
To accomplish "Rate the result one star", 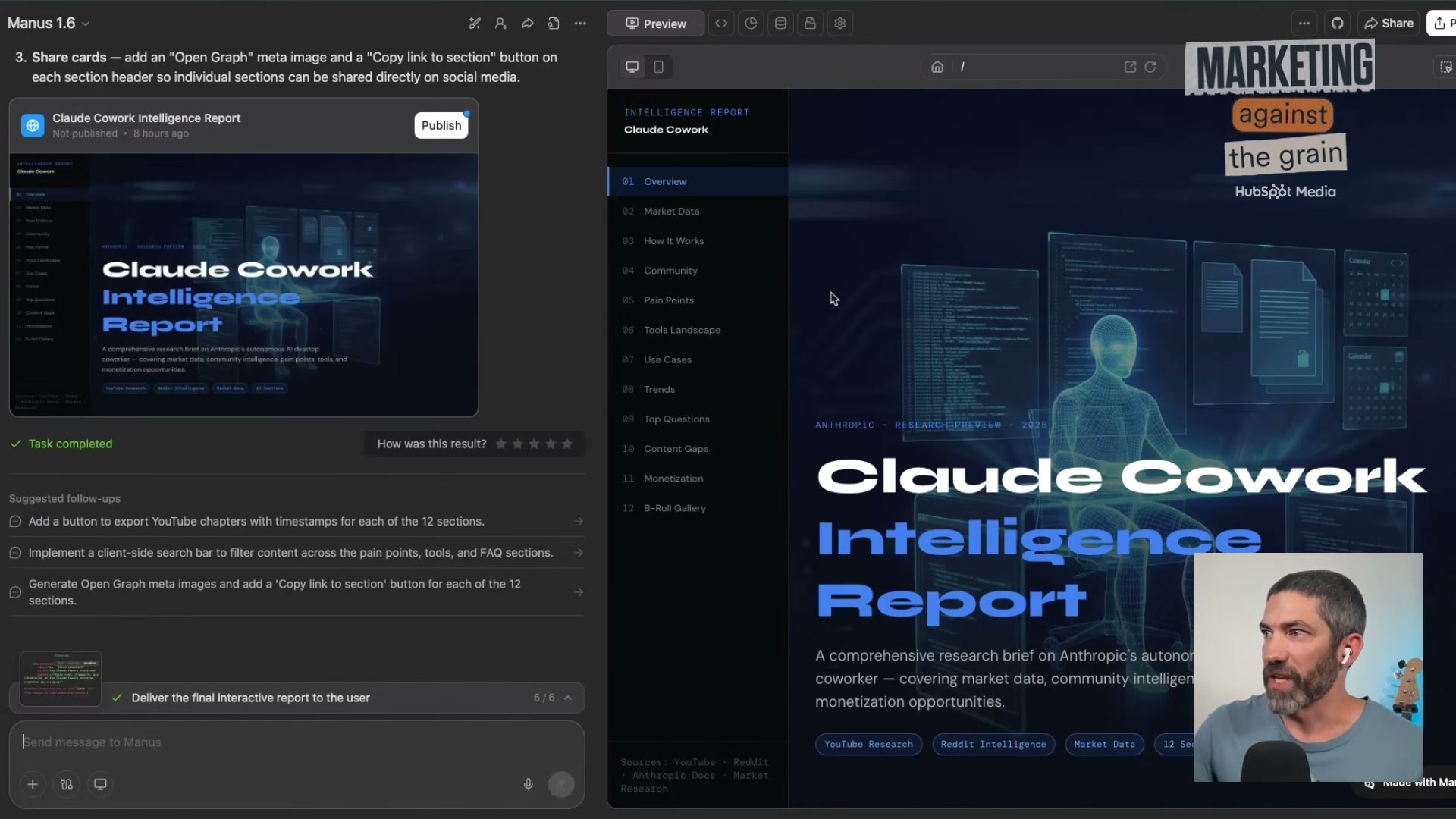I will click(x=501, y=444).
